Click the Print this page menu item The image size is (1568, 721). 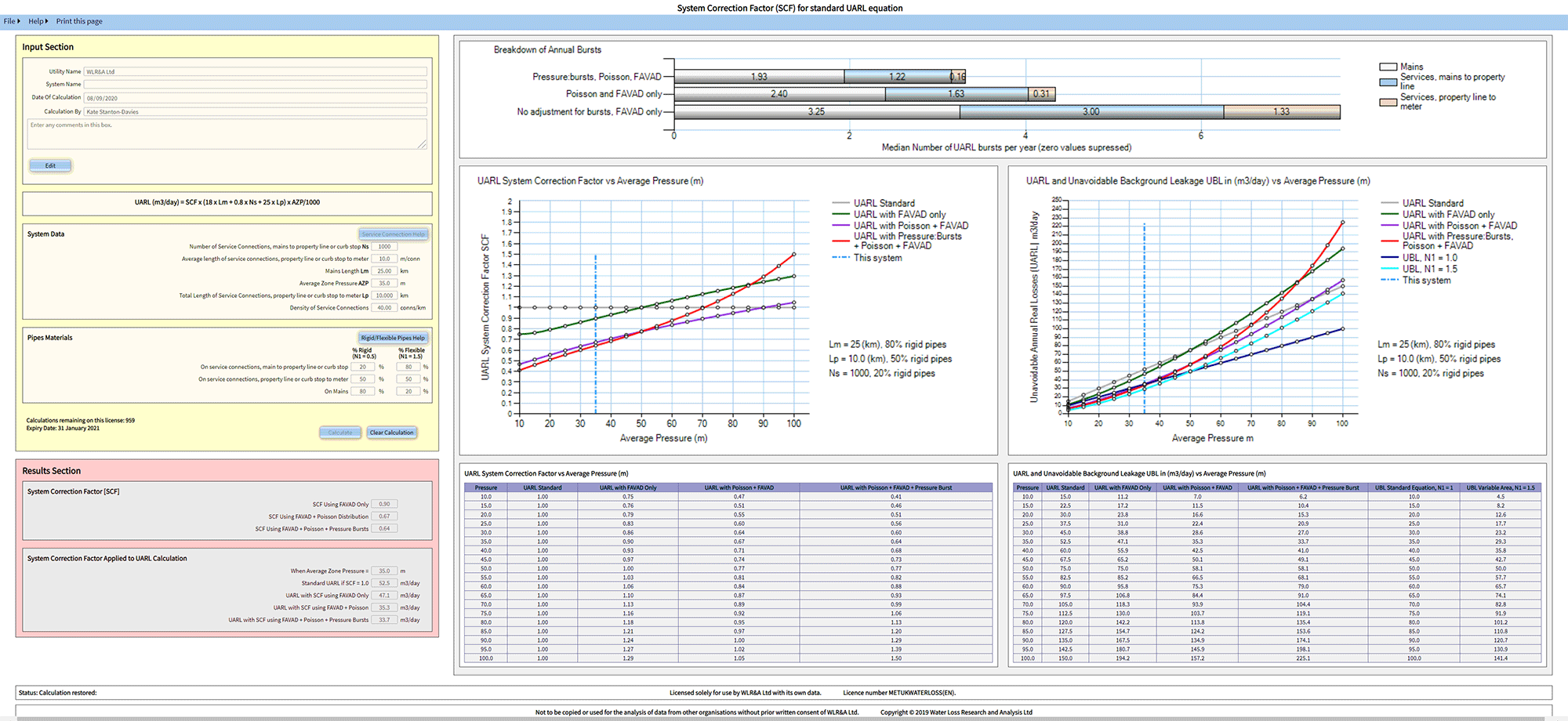pos(79,21)
